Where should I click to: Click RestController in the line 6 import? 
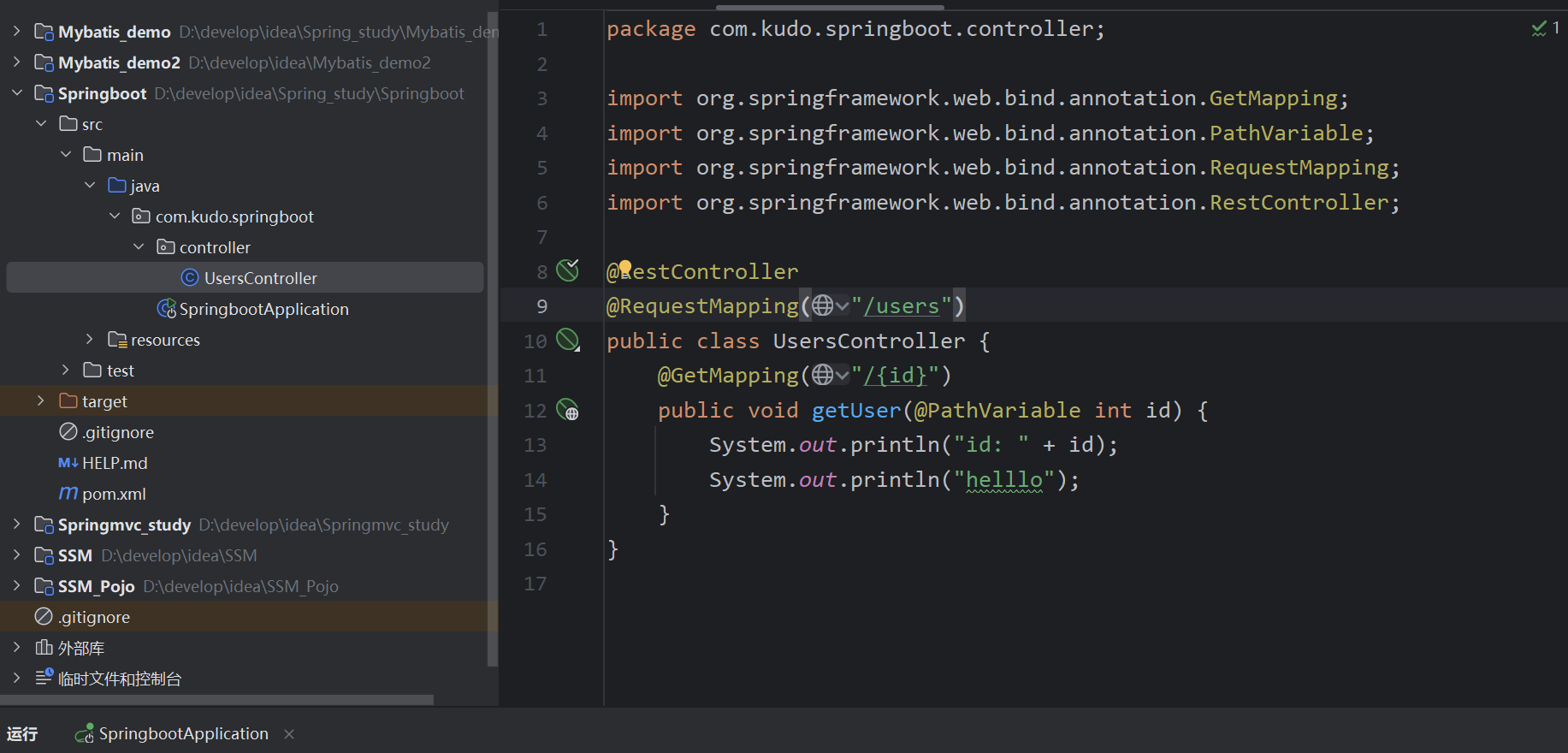coord(1299,202)
